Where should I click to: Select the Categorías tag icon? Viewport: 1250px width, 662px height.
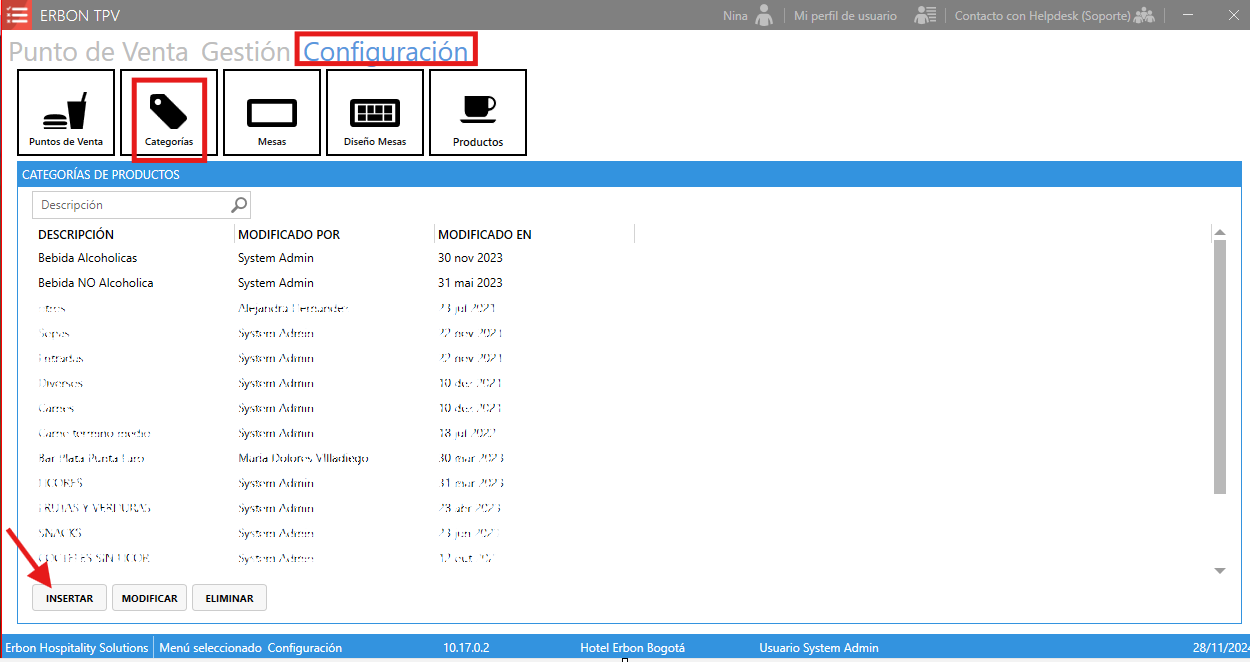point(168,112)
